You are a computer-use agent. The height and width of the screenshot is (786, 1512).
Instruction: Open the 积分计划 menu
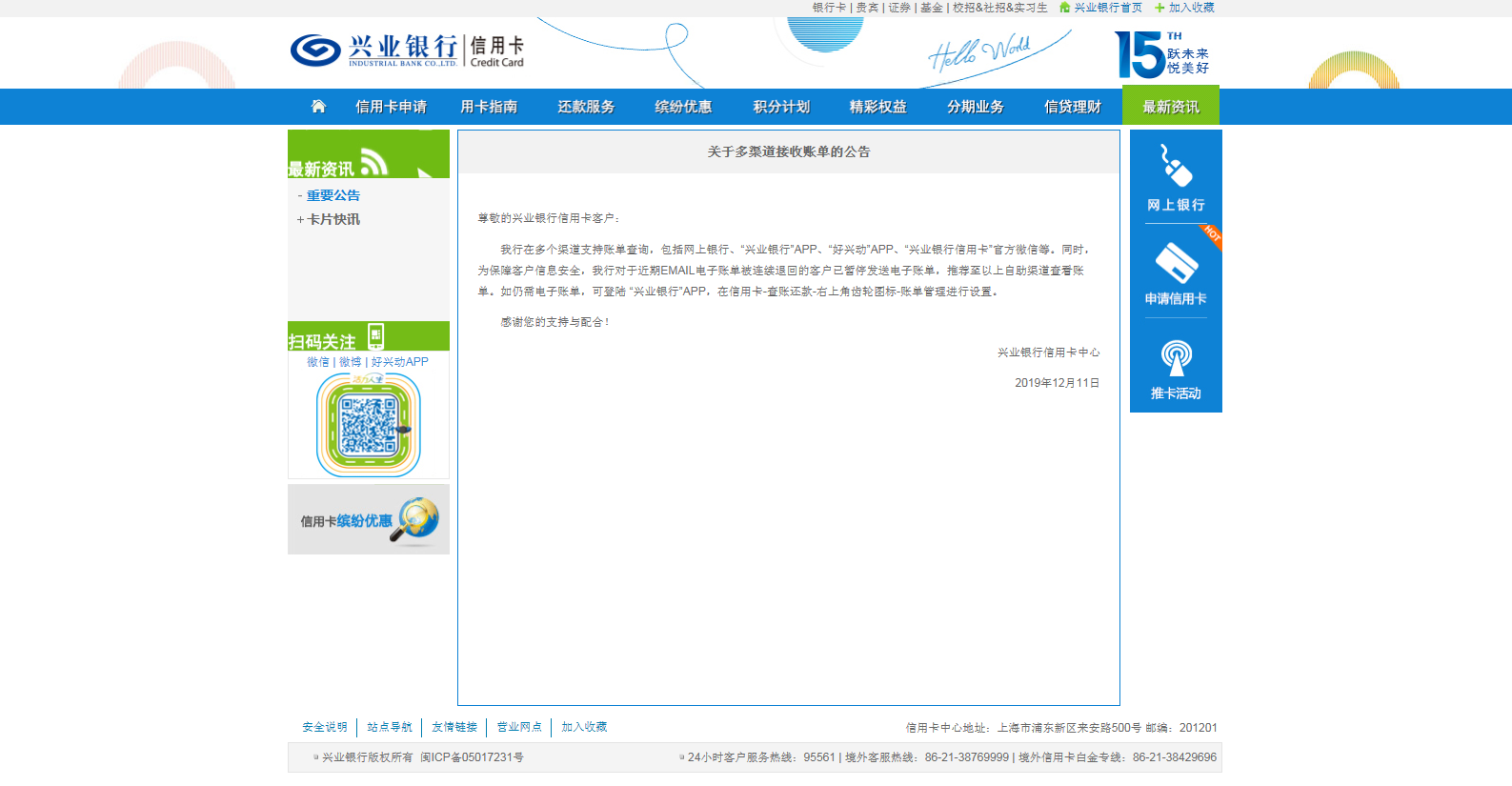pyautogui.click(x=781, y=107)
